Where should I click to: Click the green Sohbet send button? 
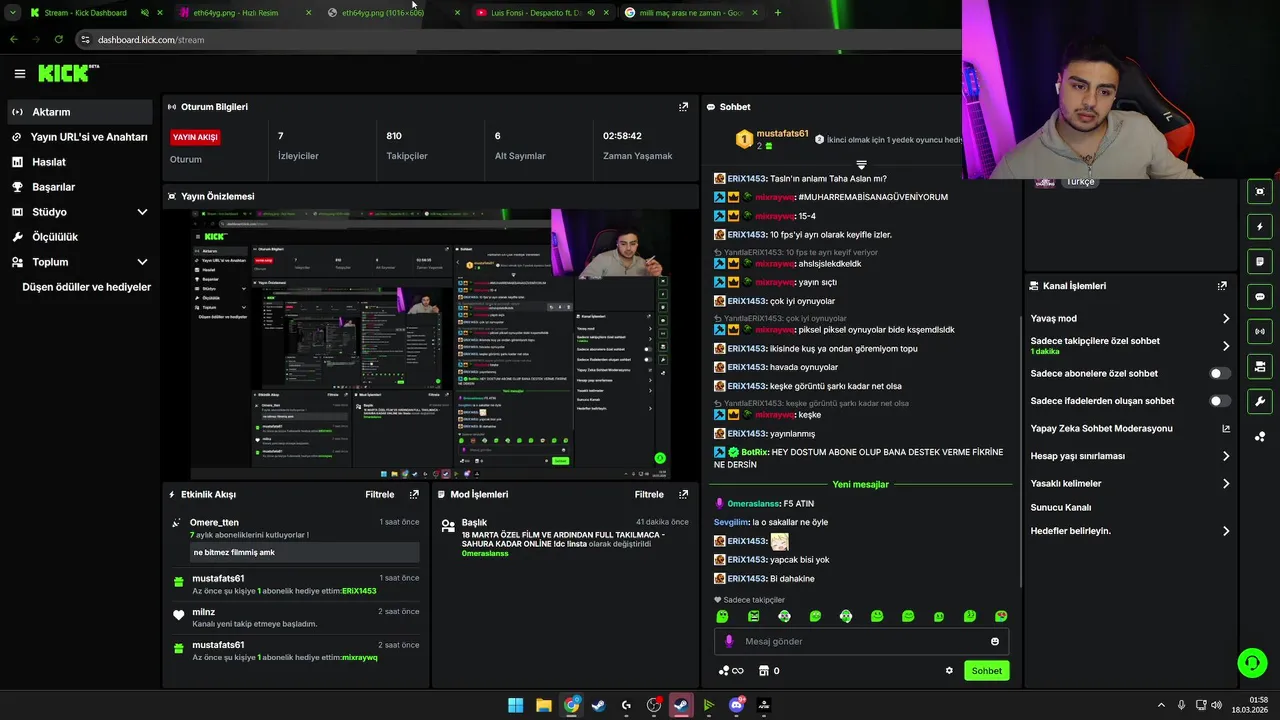987,671
